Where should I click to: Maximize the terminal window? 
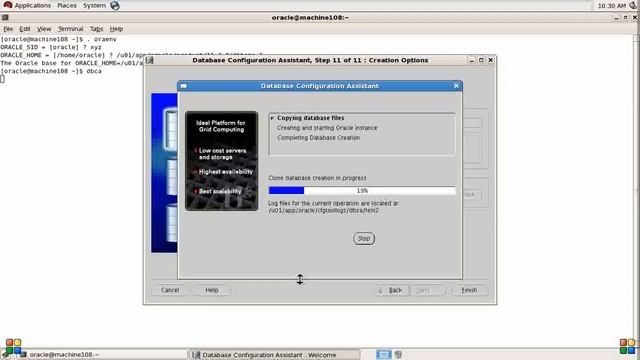(x=625, y=18)
